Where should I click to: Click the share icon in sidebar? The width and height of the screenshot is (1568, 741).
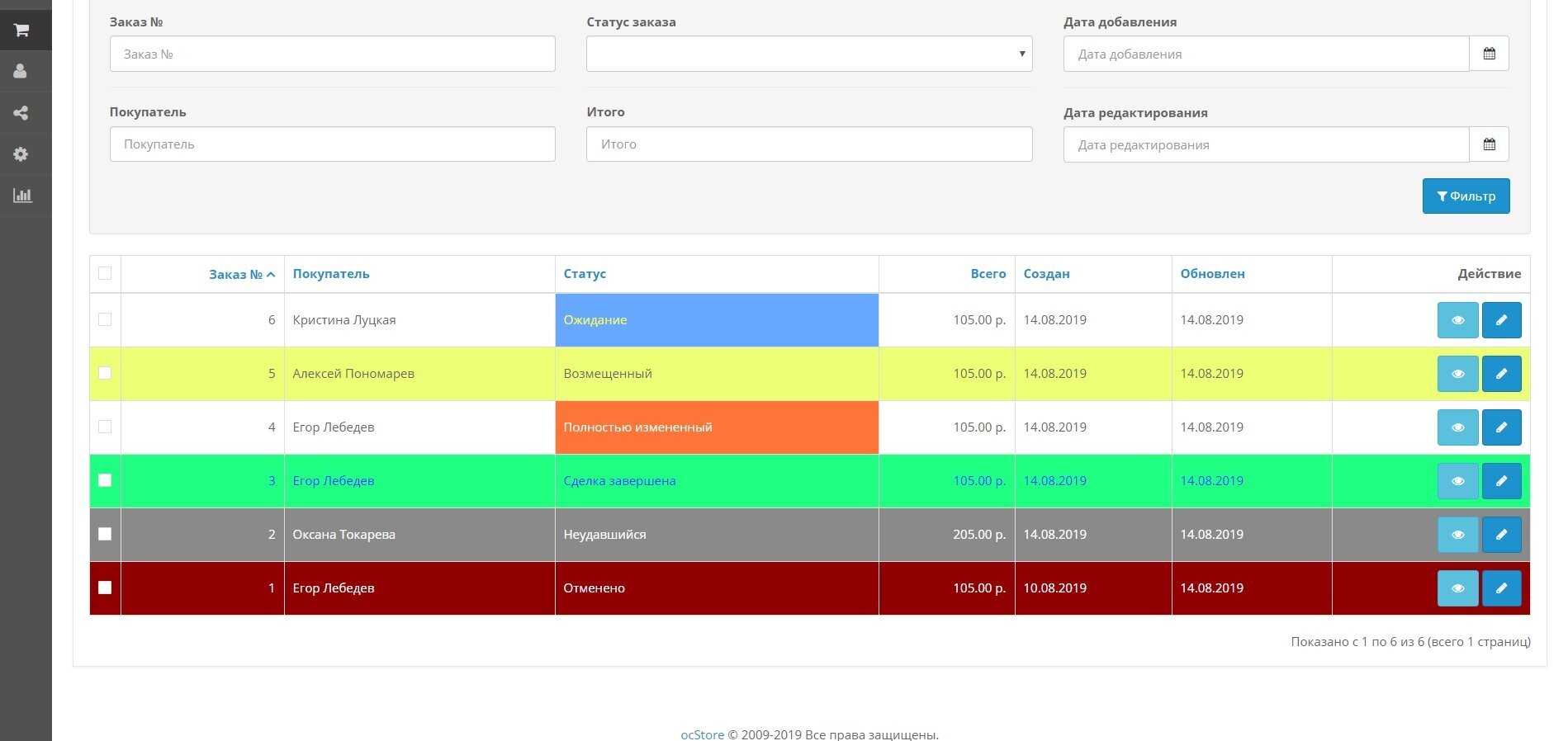(21, 113)
